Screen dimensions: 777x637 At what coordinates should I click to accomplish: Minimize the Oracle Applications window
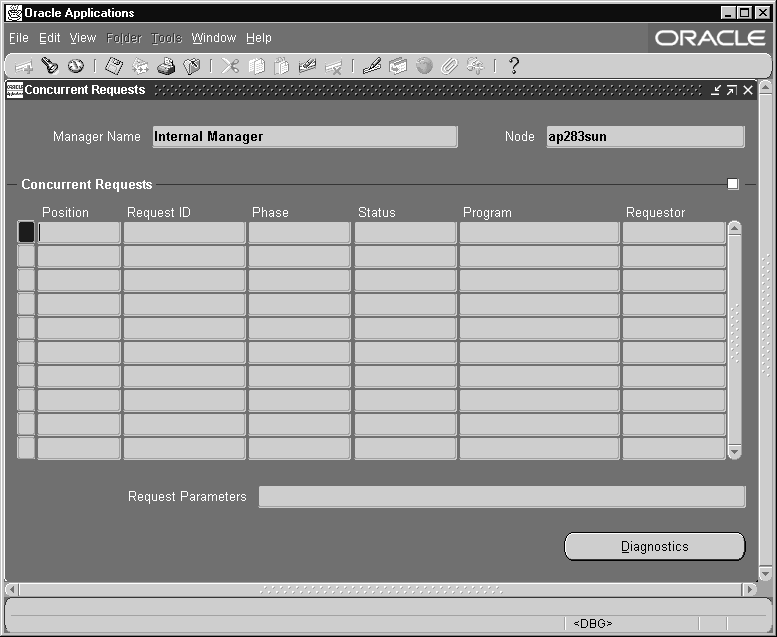[x=728, y=13]
